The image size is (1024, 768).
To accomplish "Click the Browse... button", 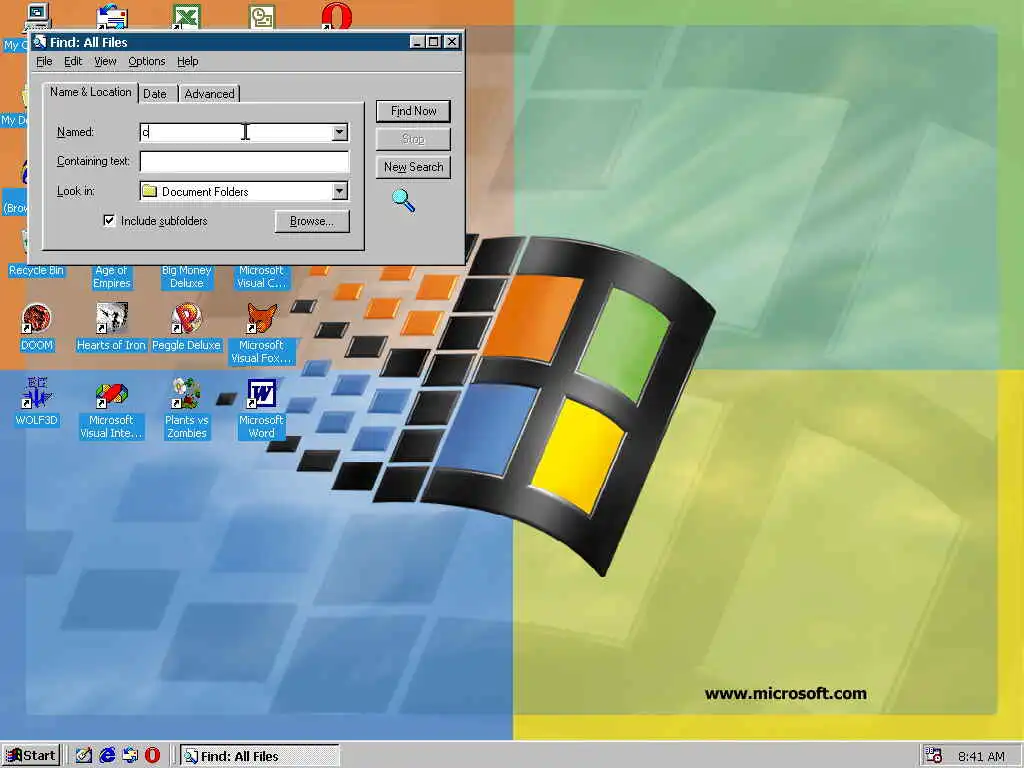I will click(312, 221).
